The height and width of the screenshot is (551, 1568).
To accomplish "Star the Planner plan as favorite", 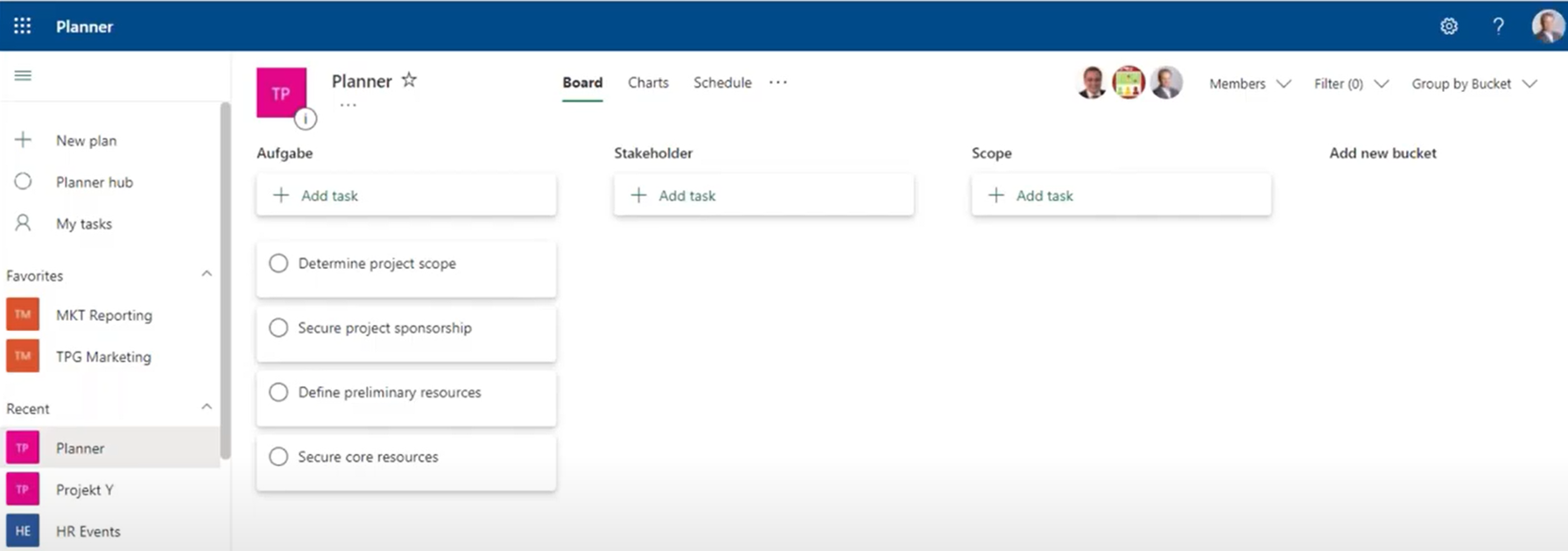I will click(x=409, y=81).
